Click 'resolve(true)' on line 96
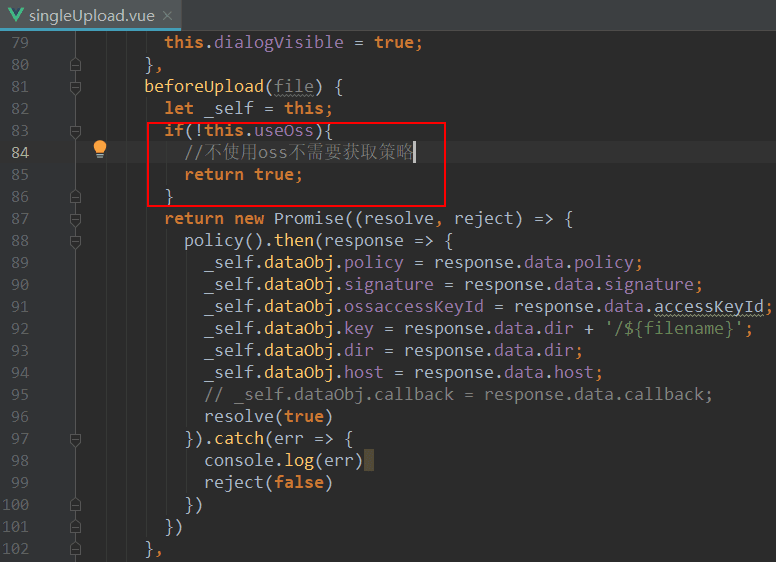 pos(268,417)
